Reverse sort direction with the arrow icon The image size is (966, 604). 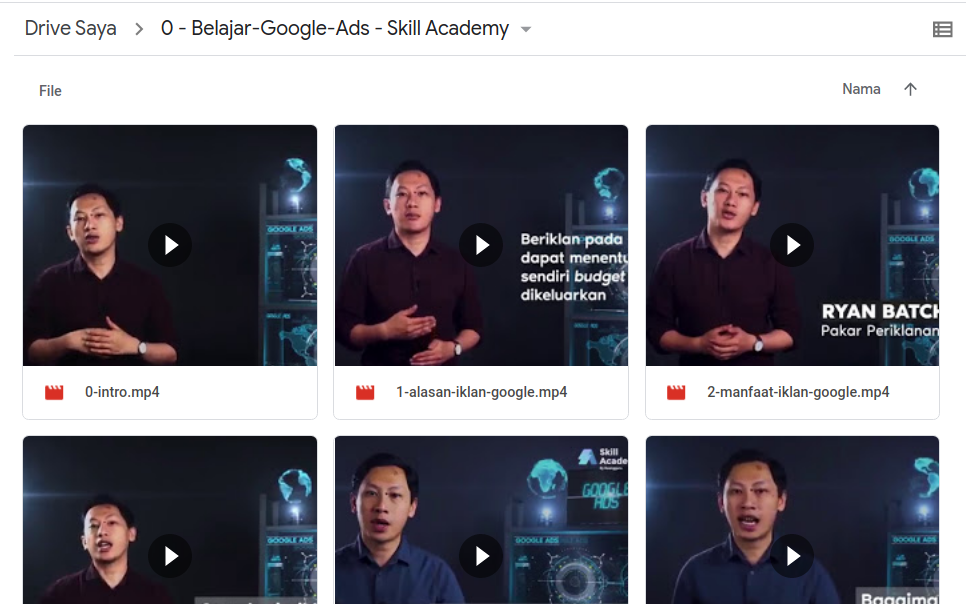[910, 89]
